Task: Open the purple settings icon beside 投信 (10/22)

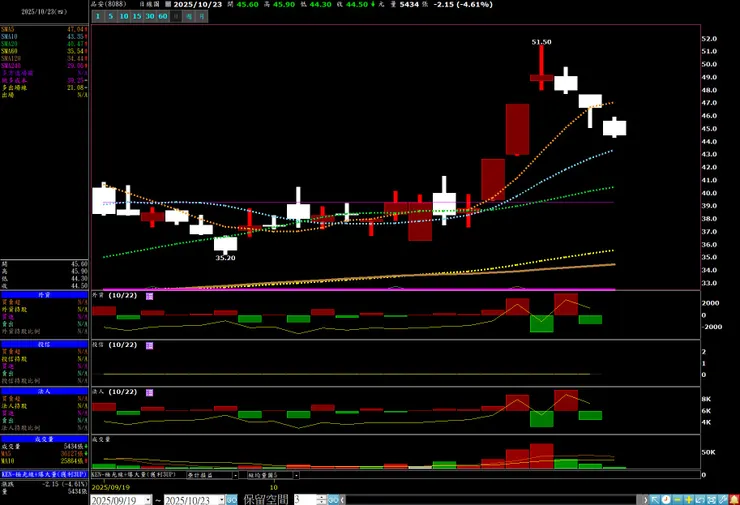Action: [149, 345]
